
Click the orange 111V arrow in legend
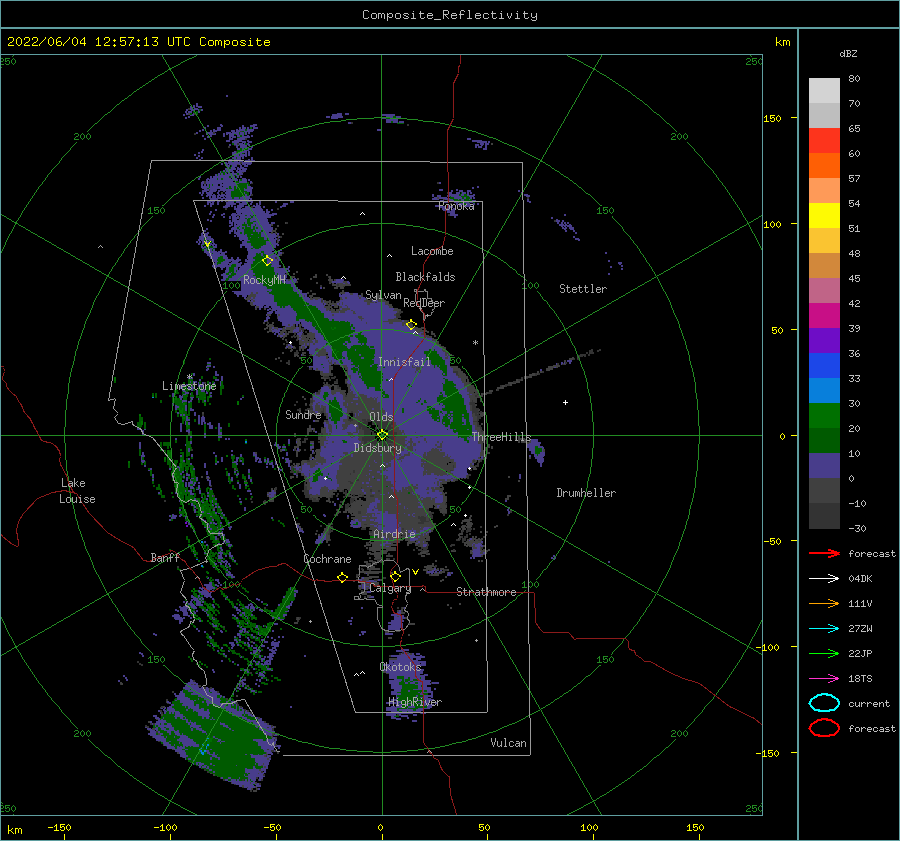pos(824,603)
